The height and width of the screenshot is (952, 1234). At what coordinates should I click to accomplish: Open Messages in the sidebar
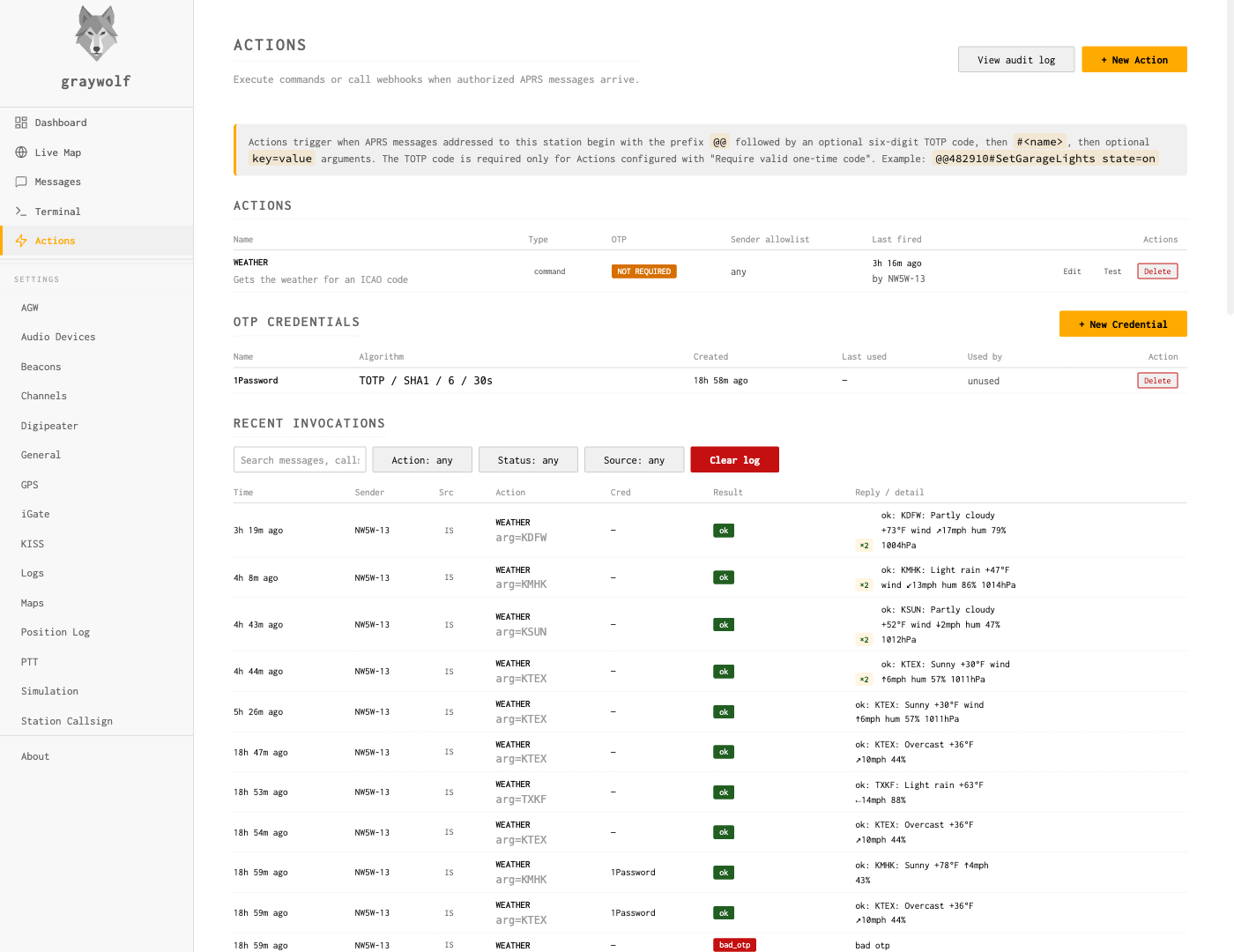click(x=96, y=182)
